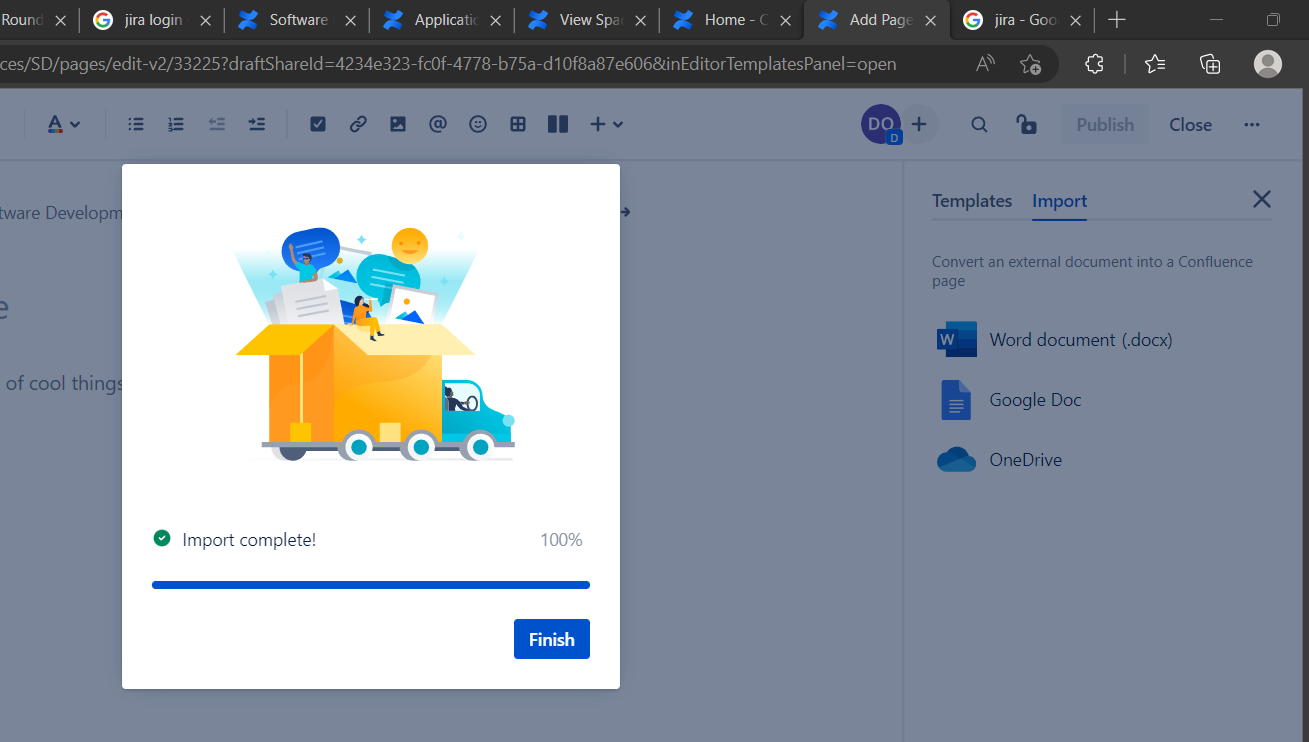Click the import progress bar
This screenshot has width=1309, height=742.
pyautogui.click(x=370, y=585)
